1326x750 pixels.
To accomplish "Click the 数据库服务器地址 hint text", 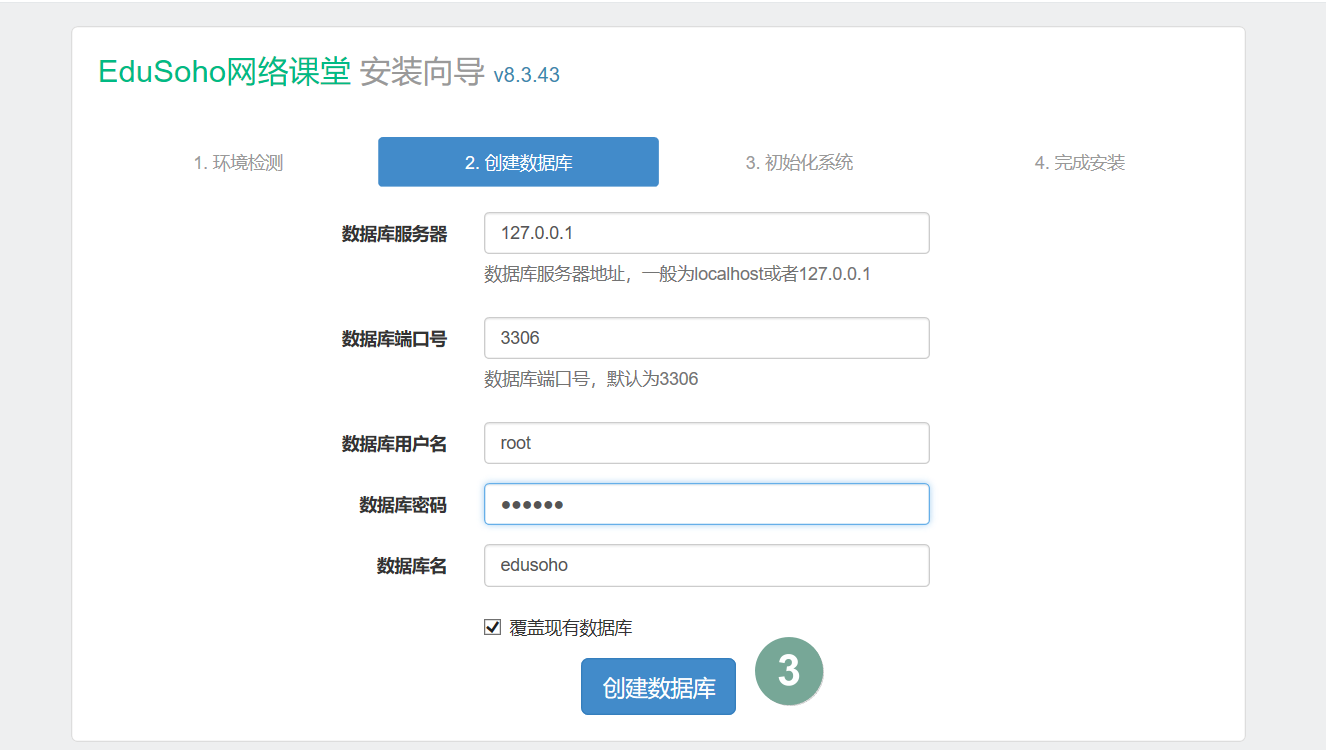I will [677, 274].
